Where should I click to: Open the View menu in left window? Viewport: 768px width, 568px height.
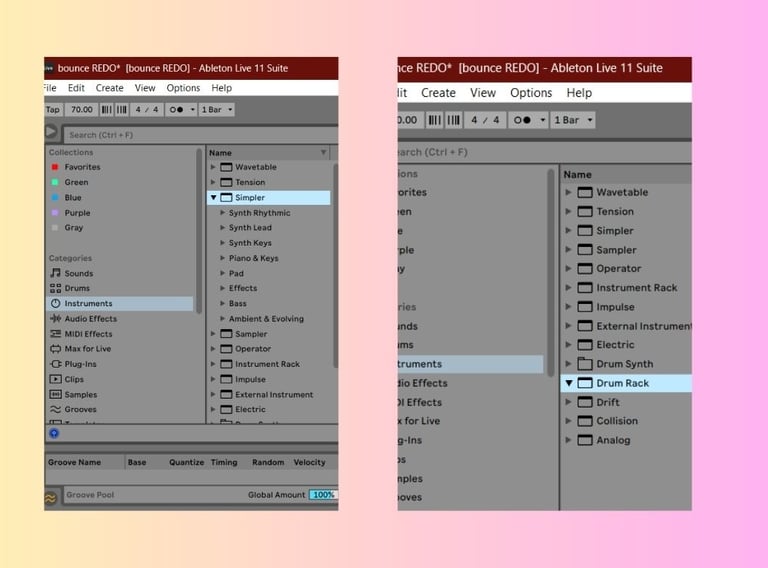coord(145,88)
